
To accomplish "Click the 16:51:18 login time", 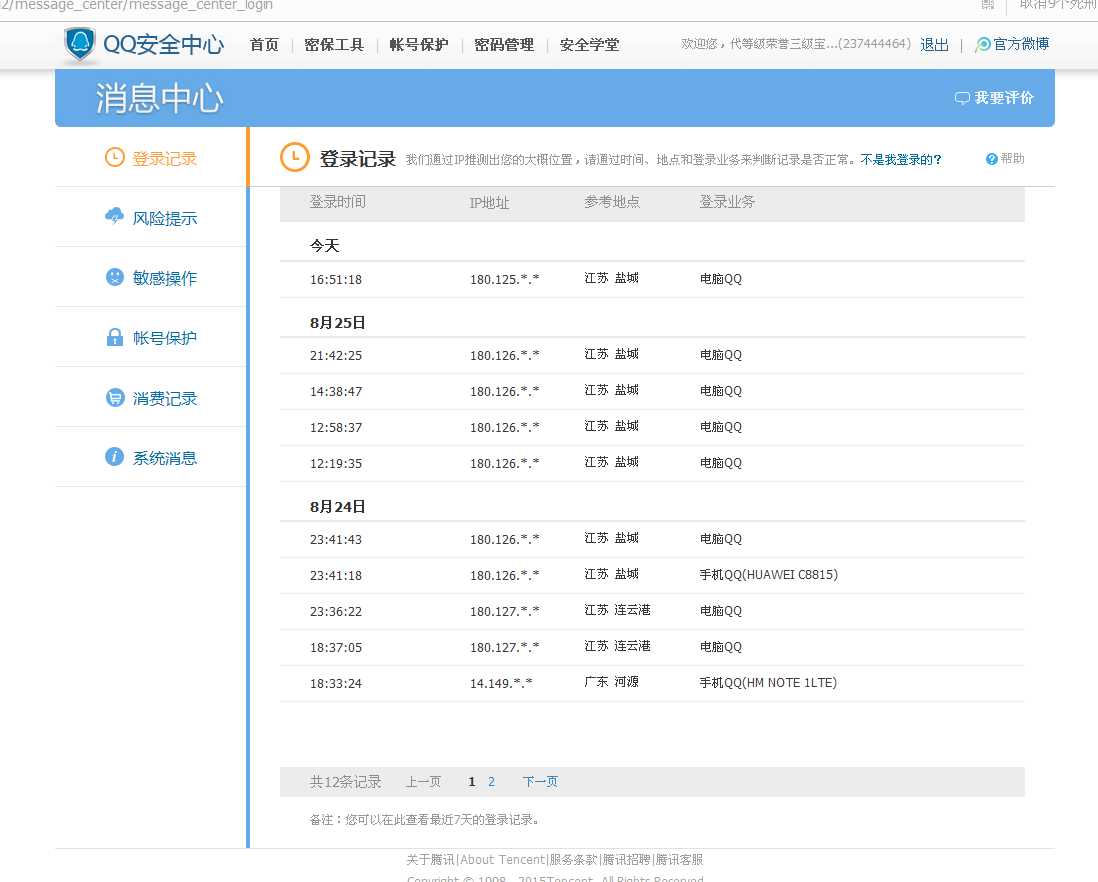I will [336, 279].
